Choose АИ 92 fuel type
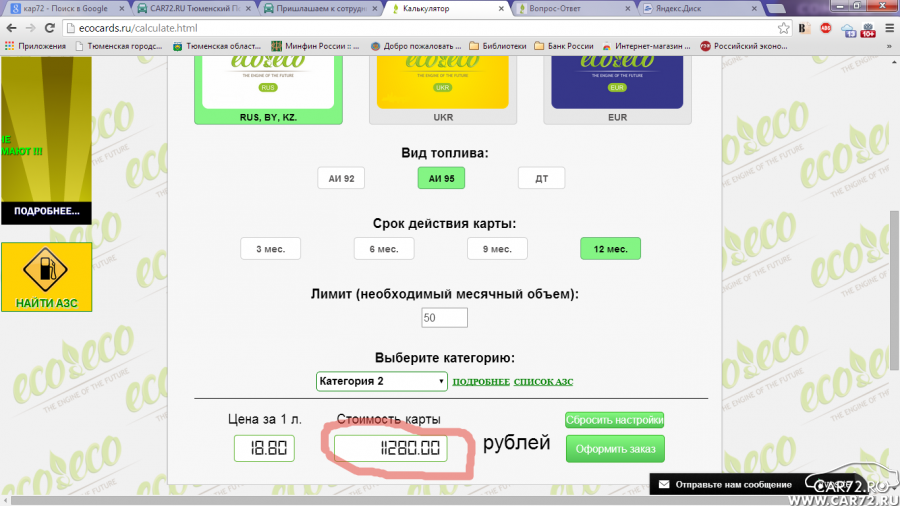Screen dimensions: 900x506 coord(341,178)
